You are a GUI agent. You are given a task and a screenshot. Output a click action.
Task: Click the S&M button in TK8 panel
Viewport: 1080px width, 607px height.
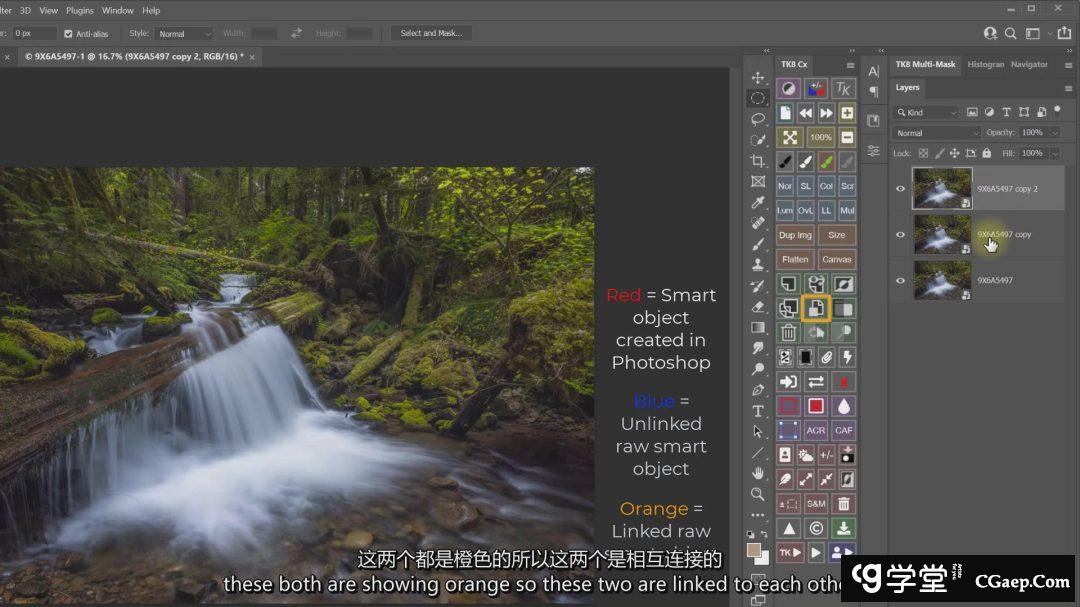816,504
